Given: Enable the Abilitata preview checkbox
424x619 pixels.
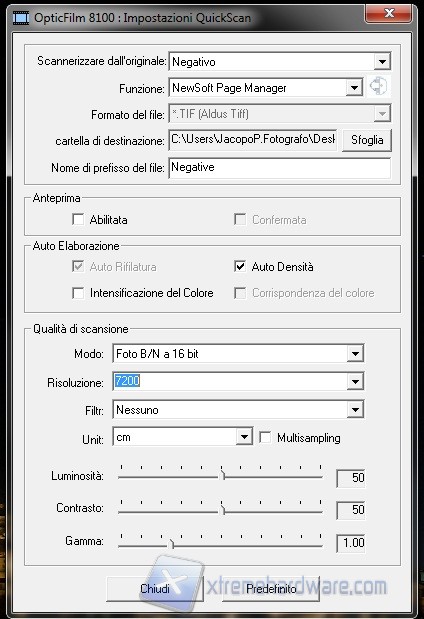Looking at the screenshot, I should click(x=78, y=219).
